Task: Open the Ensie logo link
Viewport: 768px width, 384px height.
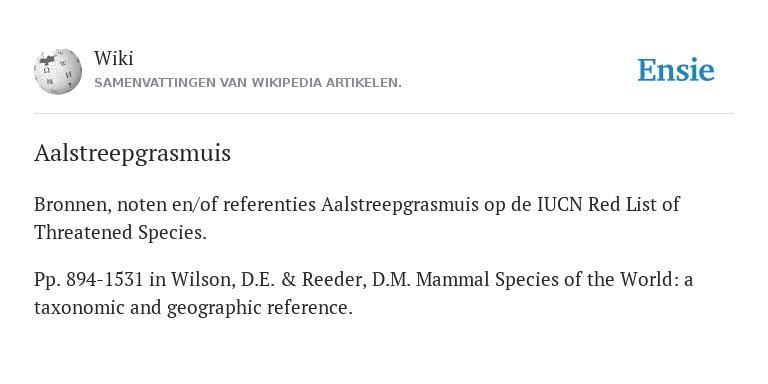Action: [676, 70]
